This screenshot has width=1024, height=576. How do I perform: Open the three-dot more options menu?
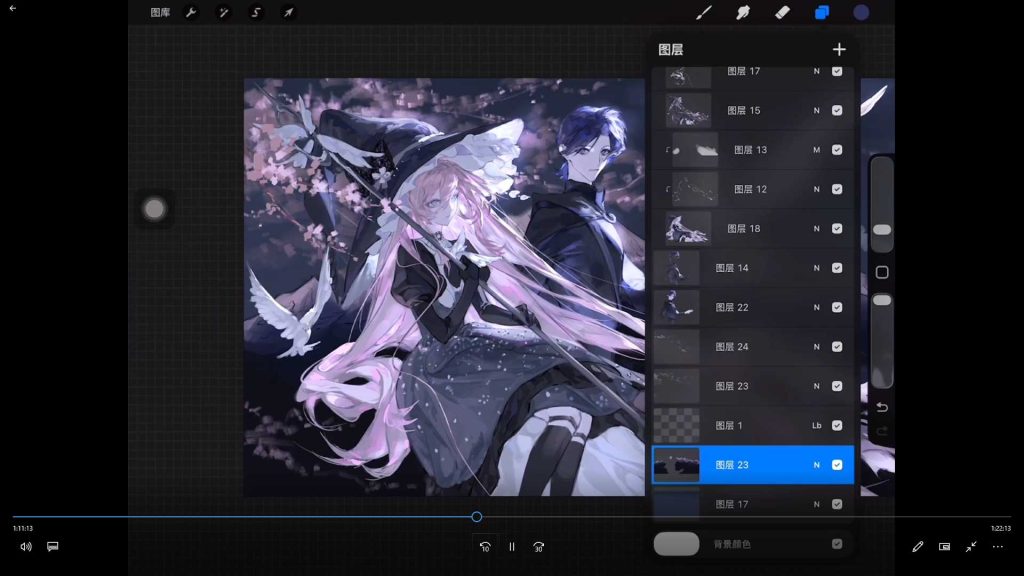click(996, 546)
